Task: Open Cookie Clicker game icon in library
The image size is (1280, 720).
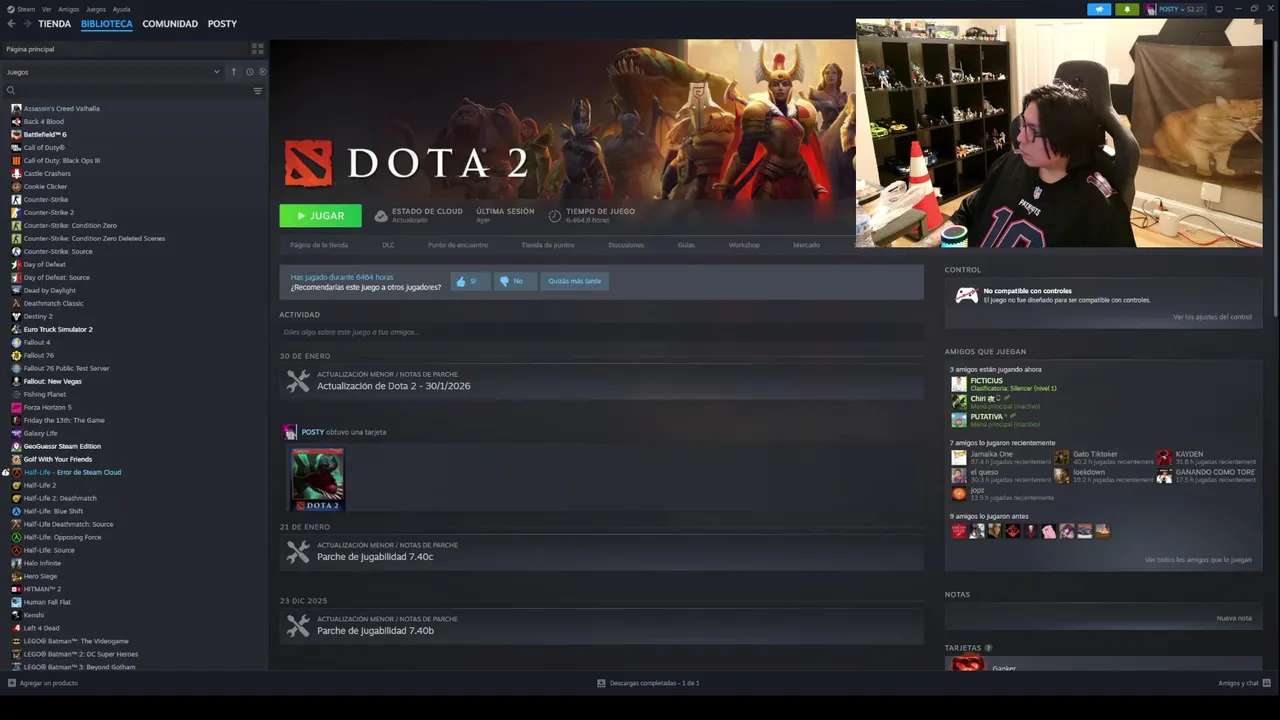Action: tap(16, 186)
